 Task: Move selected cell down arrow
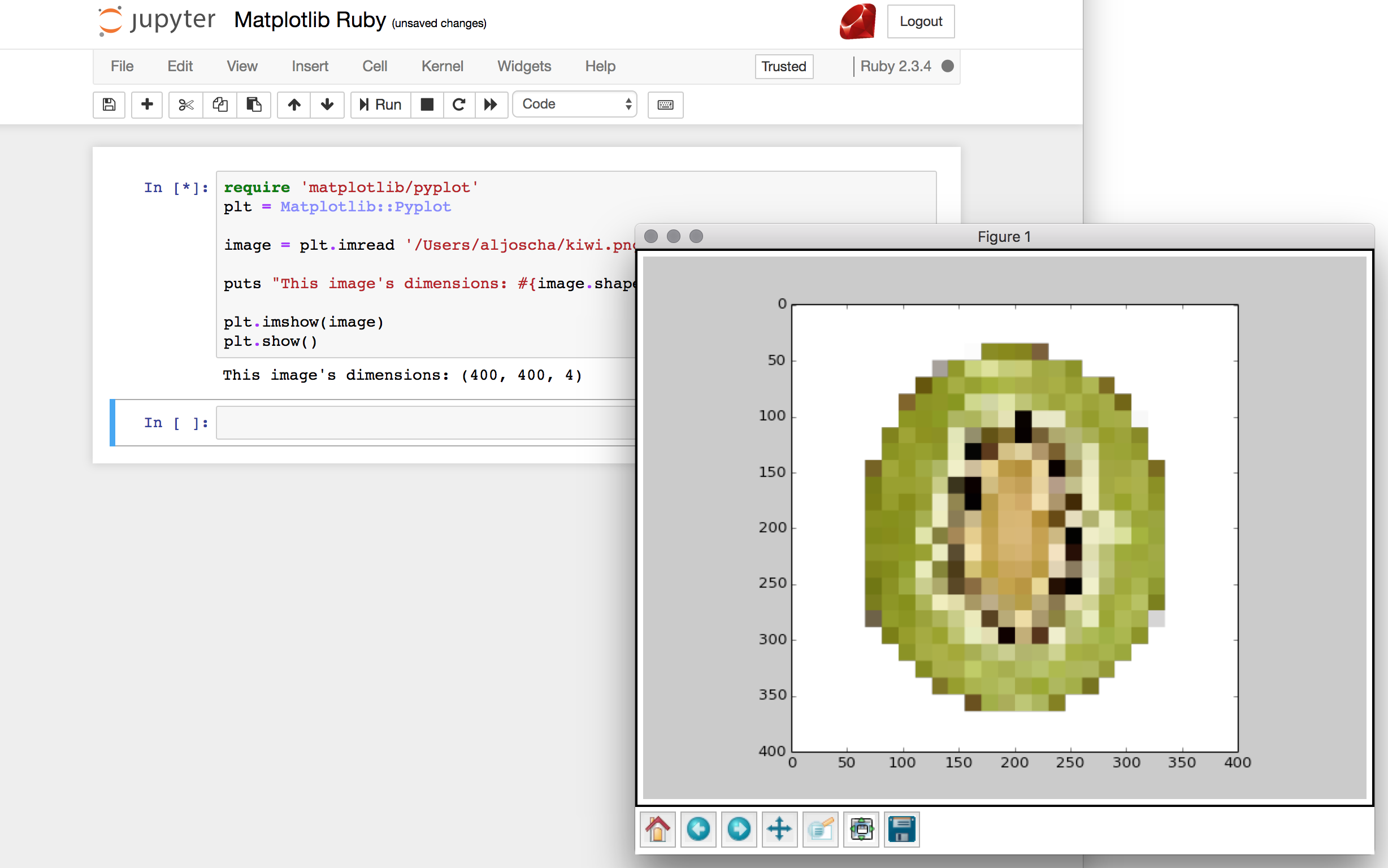327,105
